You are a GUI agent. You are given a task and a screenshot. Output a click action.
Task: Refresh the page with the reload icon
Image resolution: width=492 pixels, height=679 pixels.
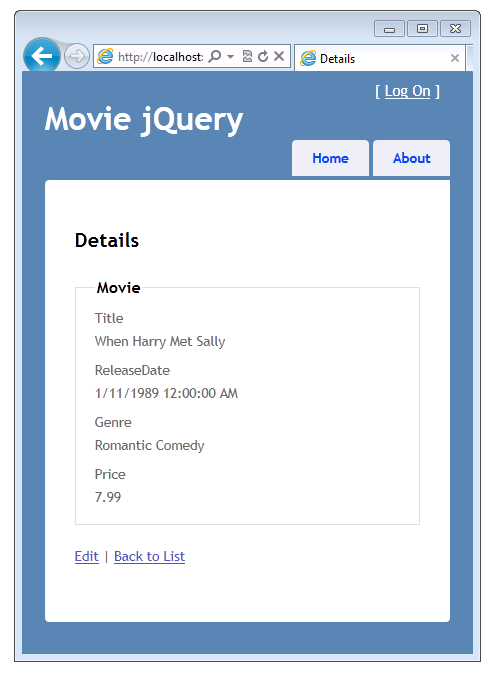point(263,56)
